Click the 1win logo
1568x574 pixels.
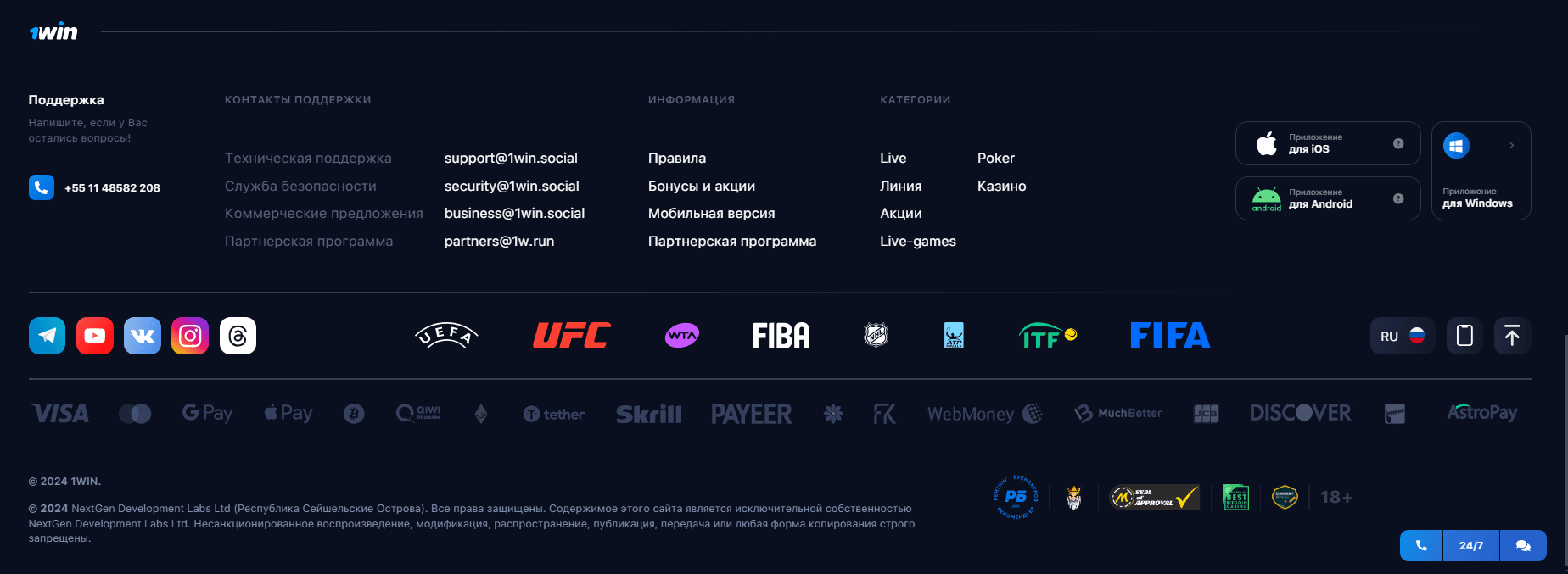(x=53, y=32)
